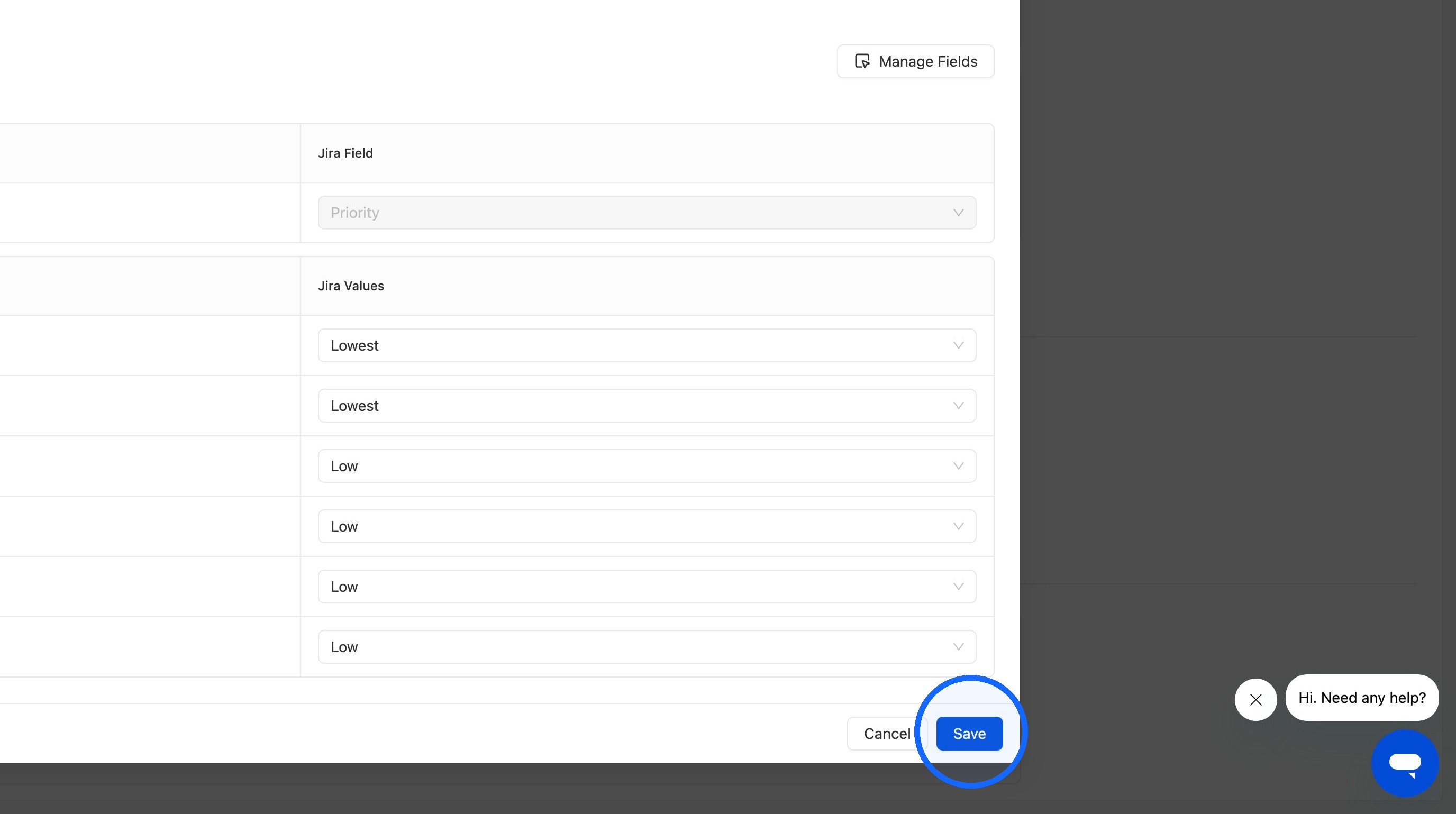Viewport: 1456px width, 814px height.
Task: Open the second Lowest Jira value dropdown
Action: pyautogui.click(x=647, y=406)
